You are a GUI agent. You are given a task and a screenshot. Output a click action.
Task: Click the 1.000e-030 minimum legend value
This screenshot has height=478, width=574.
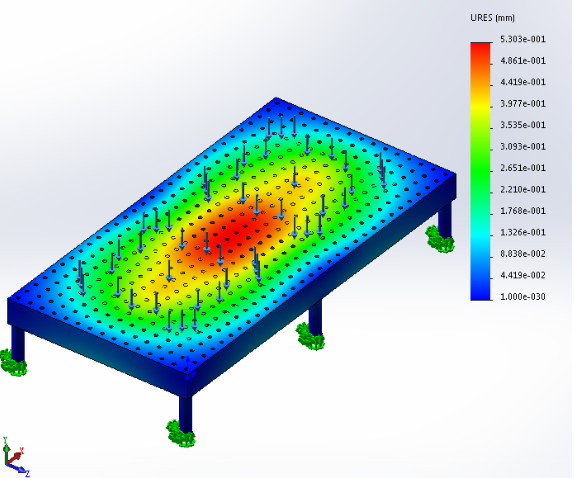coord(523,296)
